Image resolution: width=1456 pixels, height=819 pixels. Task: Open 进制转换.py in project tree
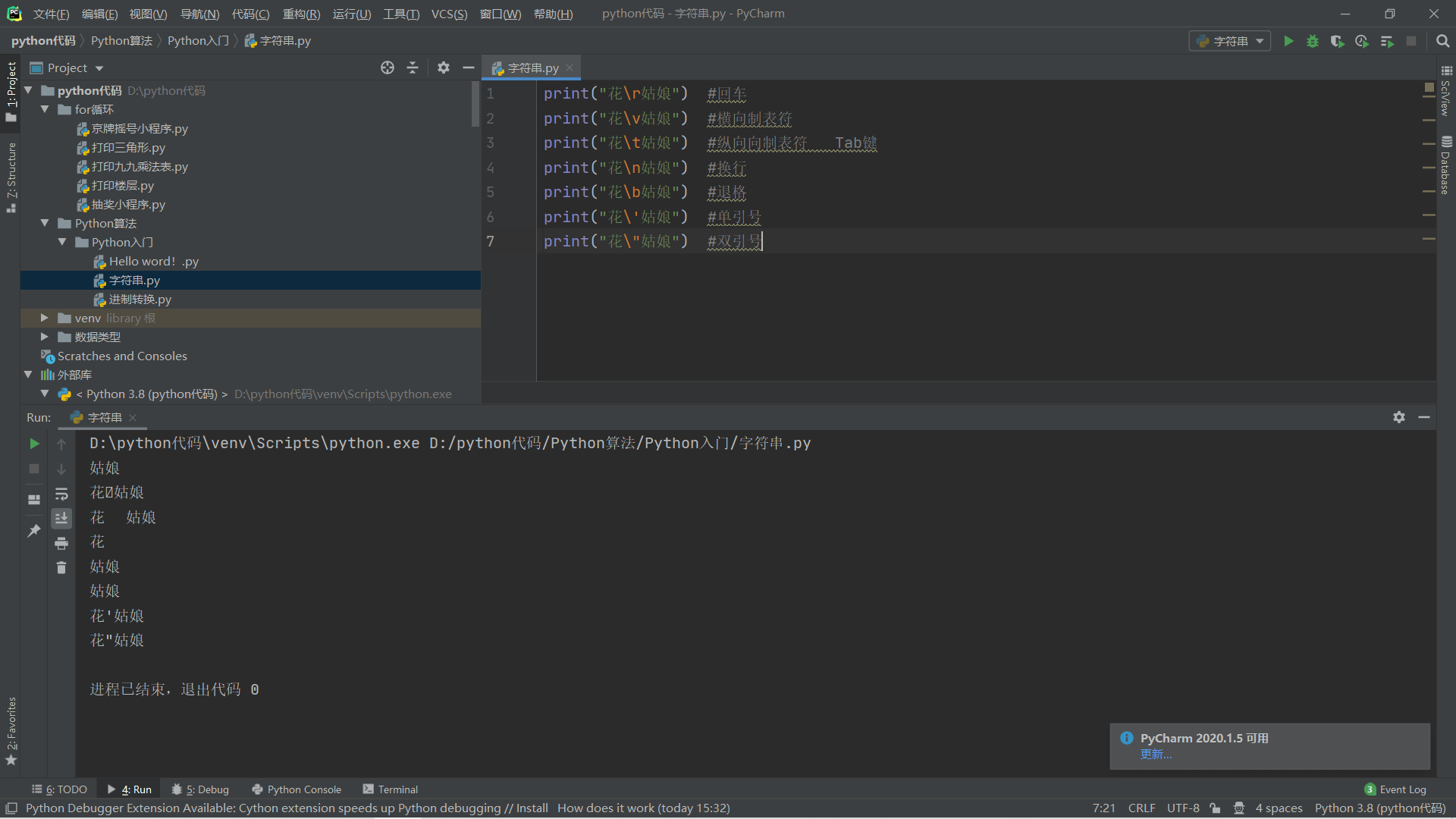tap(140, 299)
